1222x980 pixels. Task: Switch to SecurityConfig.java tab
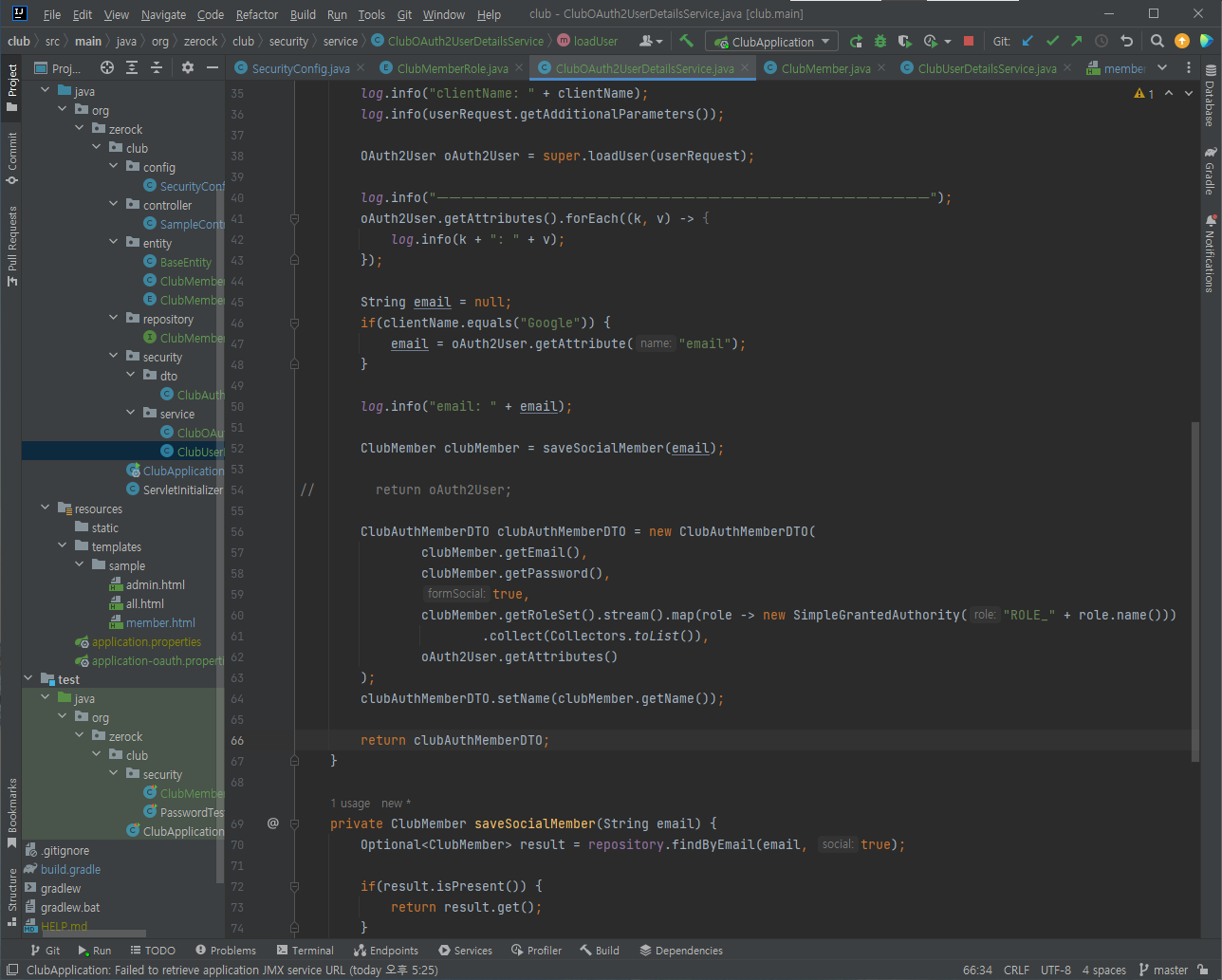coord(301,68)
